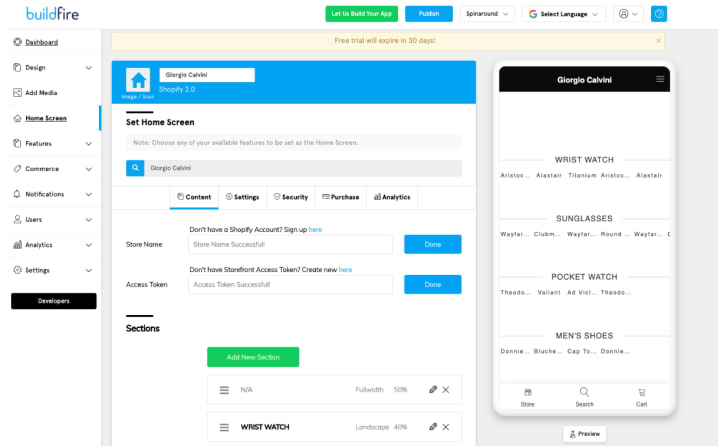Click the Dashboard sidebar icon
Viewport: 720px width, 446px height.
coord(17,42)
